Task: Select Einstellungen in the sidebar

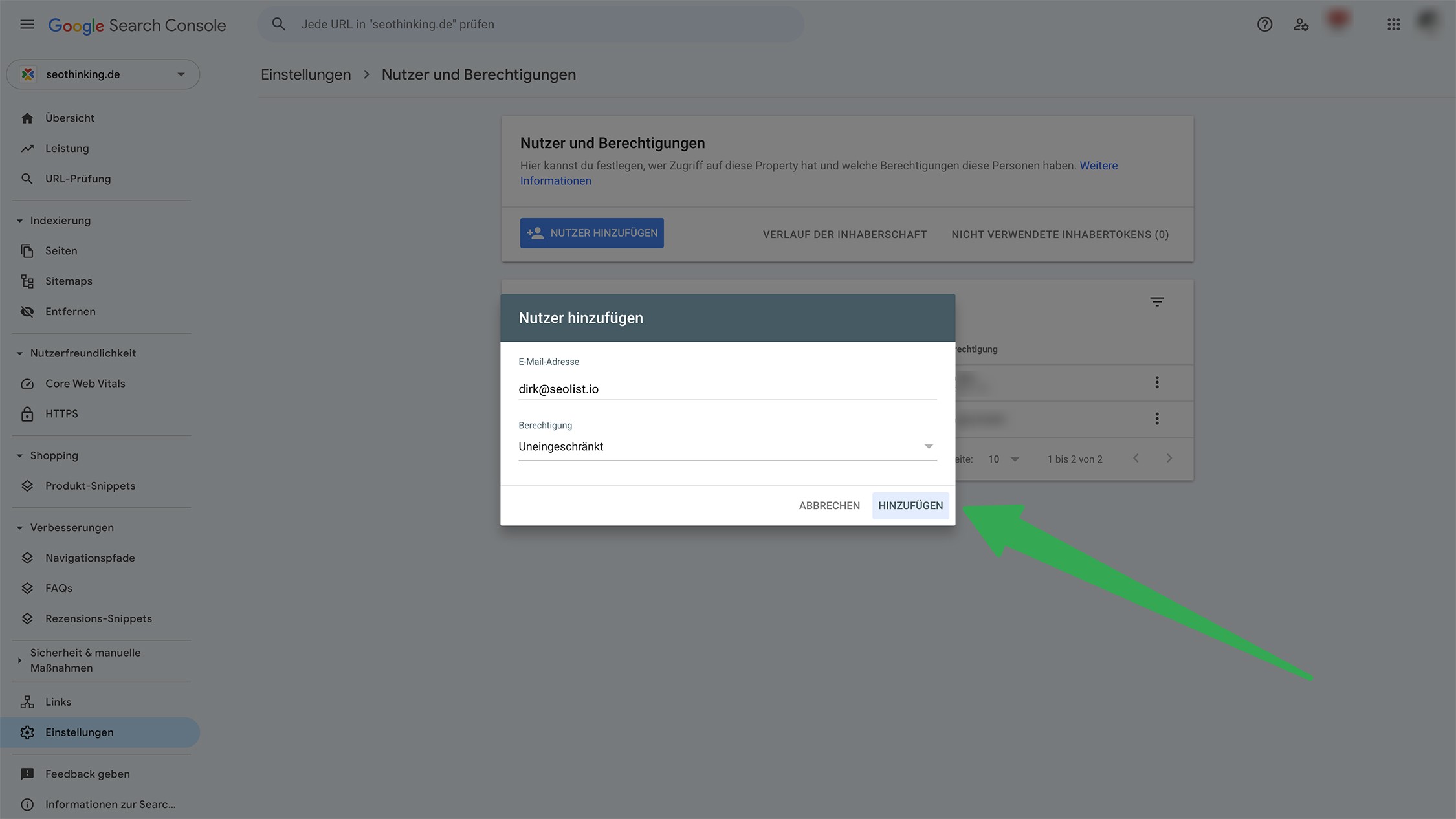Action: pyautogui.click(x=79, y=732)
